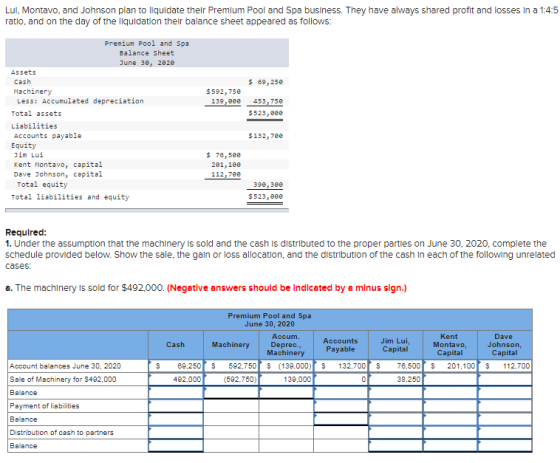This screenshot has width=560, height=463.
Task: Click Kent Montavo cell in final Balance row
Action: 450,445
